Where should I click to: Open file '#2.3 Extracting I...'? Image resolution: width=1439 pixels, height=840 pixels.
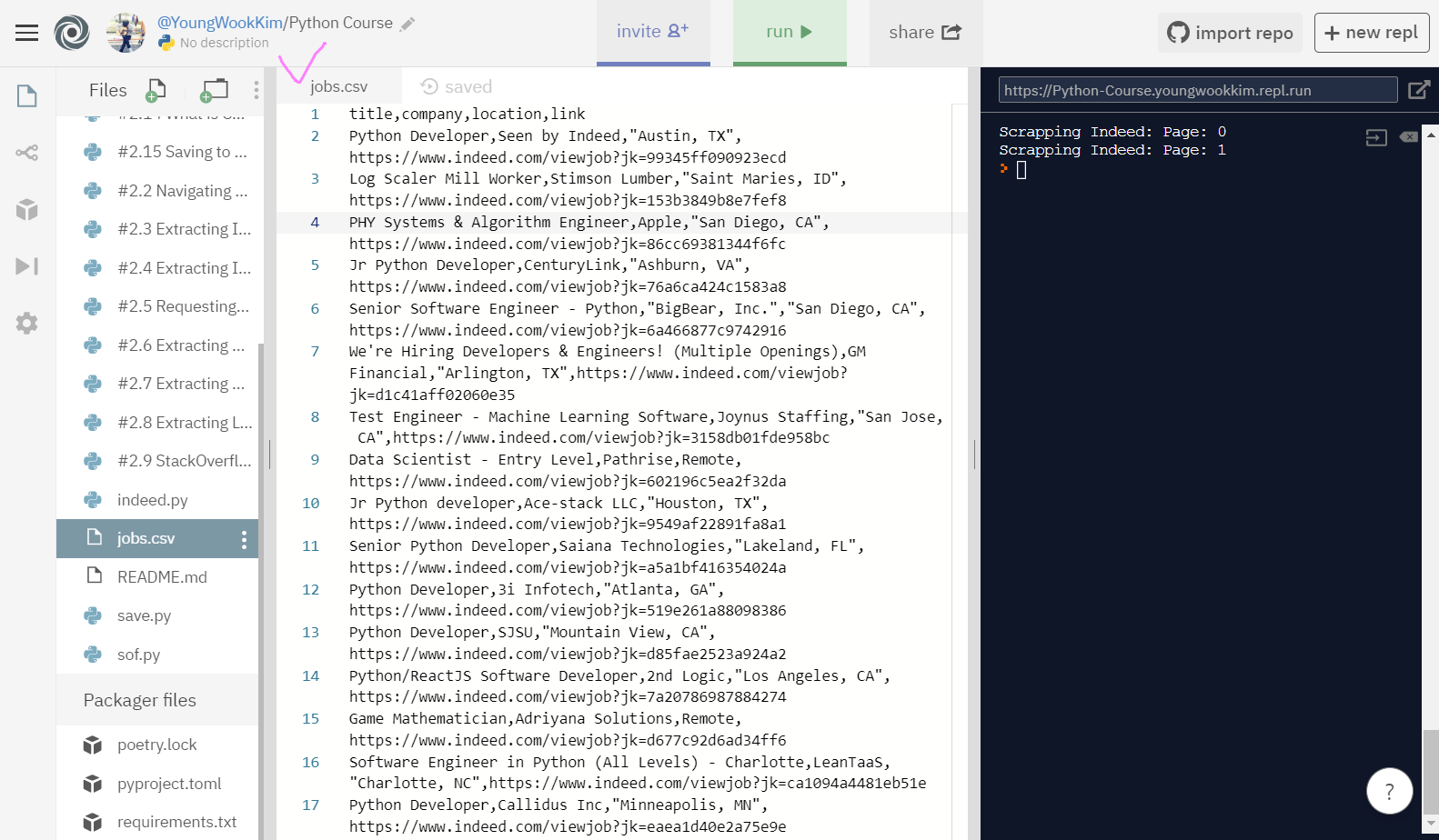click(x=157, y=229)
